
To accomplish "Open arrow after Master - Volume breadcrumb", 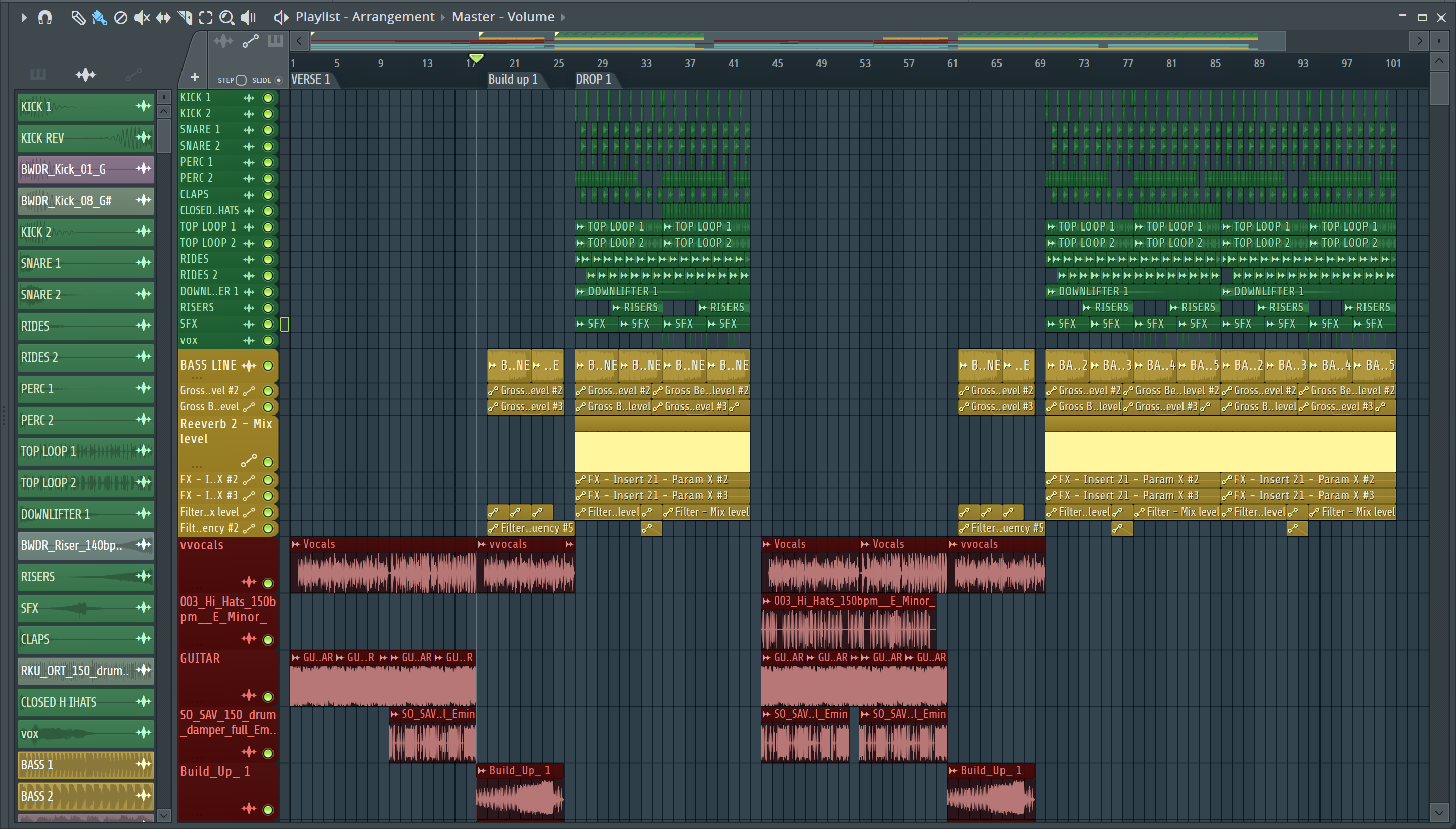I will point(563,17).
